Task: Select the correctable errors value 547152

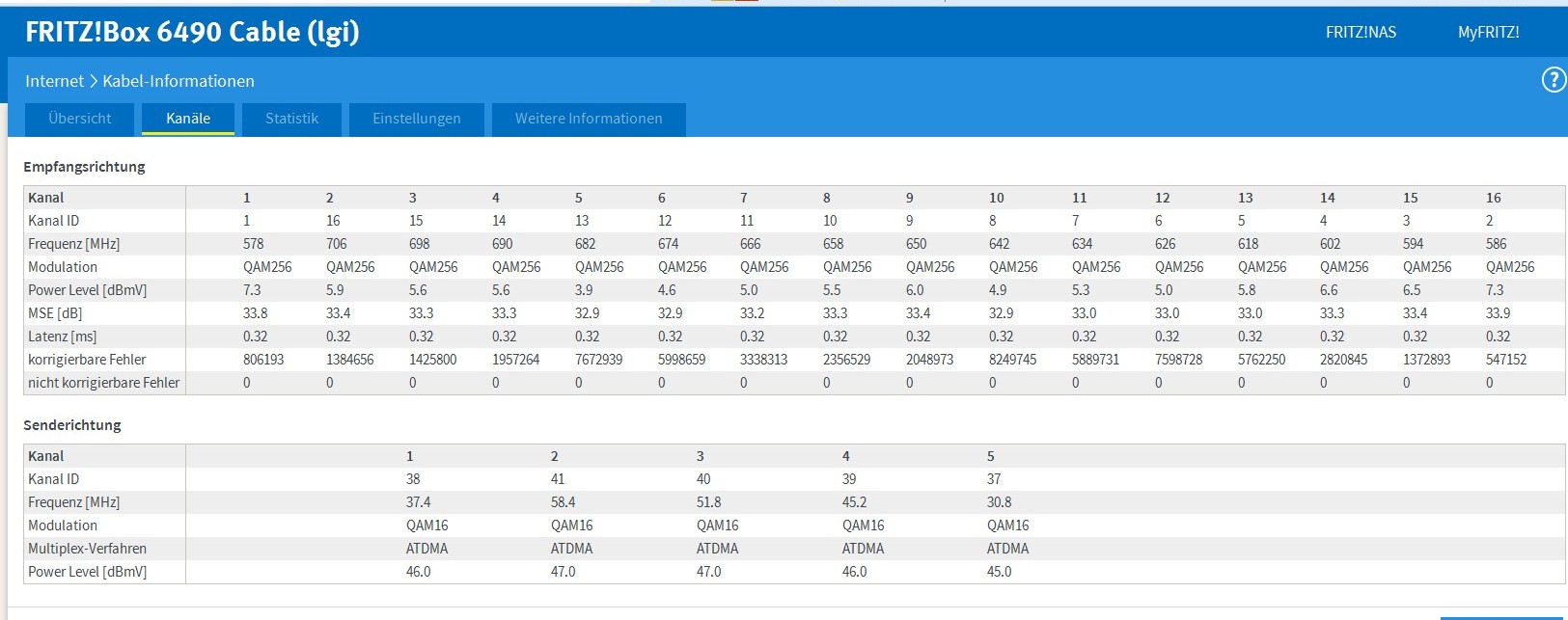Action: 1506,360
